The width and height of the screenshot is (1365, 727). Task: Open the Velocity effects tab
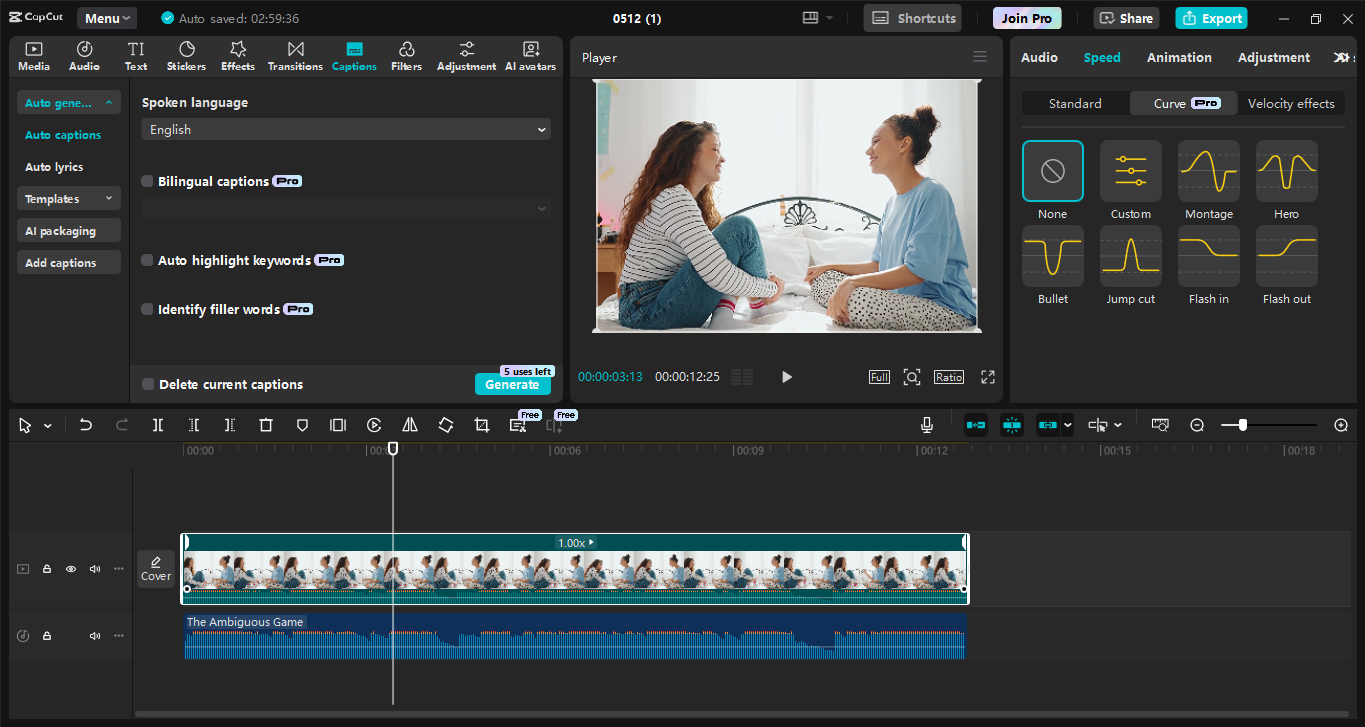tap(1291, 102)
